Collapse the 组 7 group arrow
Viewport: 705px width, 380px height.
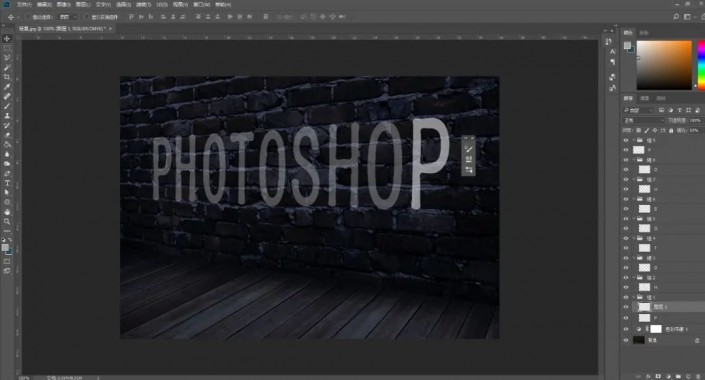pos(634,179)
